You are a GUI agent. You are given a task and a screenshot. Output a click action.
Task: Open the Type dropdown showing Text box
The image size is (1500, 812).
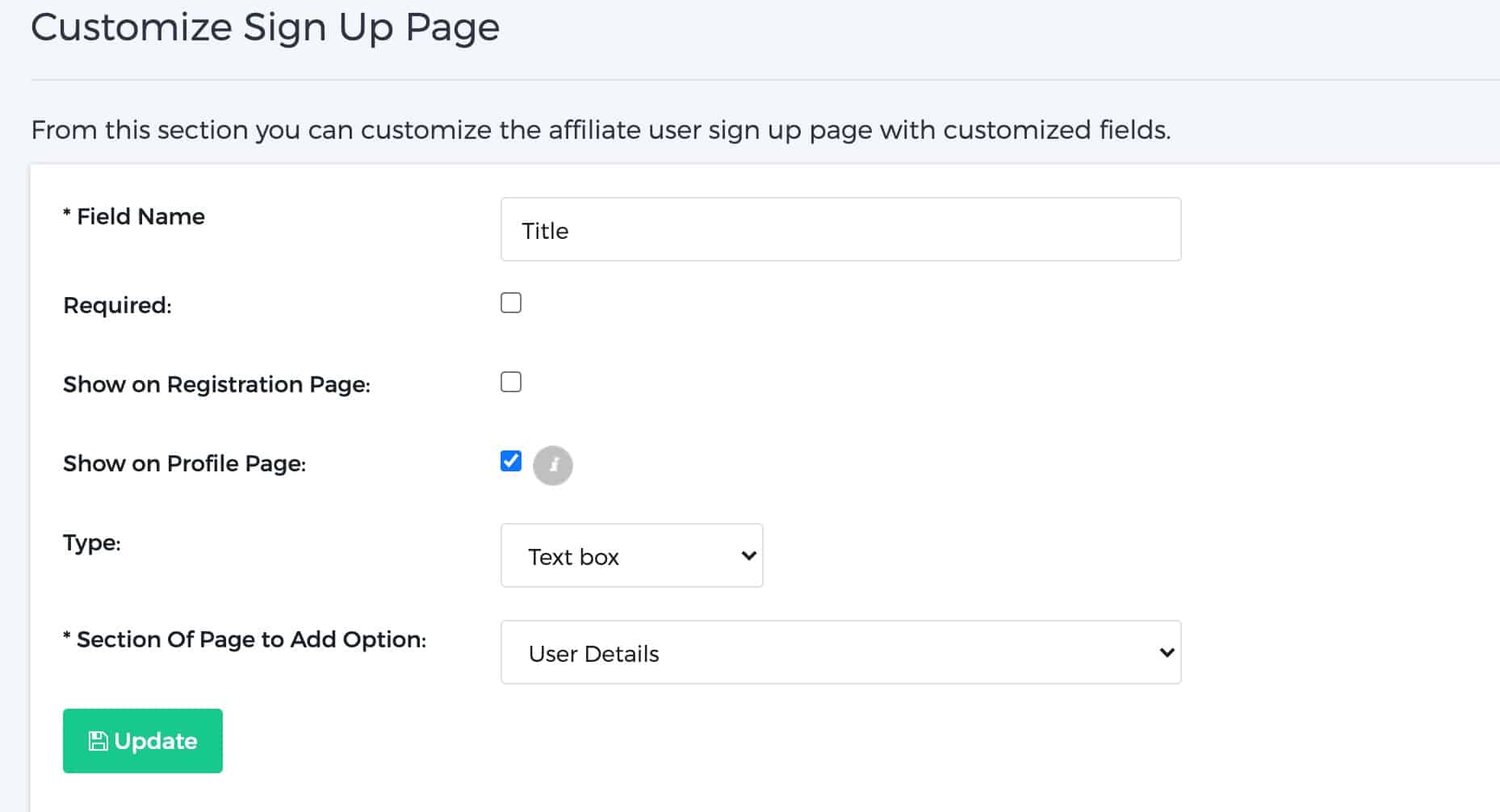tap(631, 555)
